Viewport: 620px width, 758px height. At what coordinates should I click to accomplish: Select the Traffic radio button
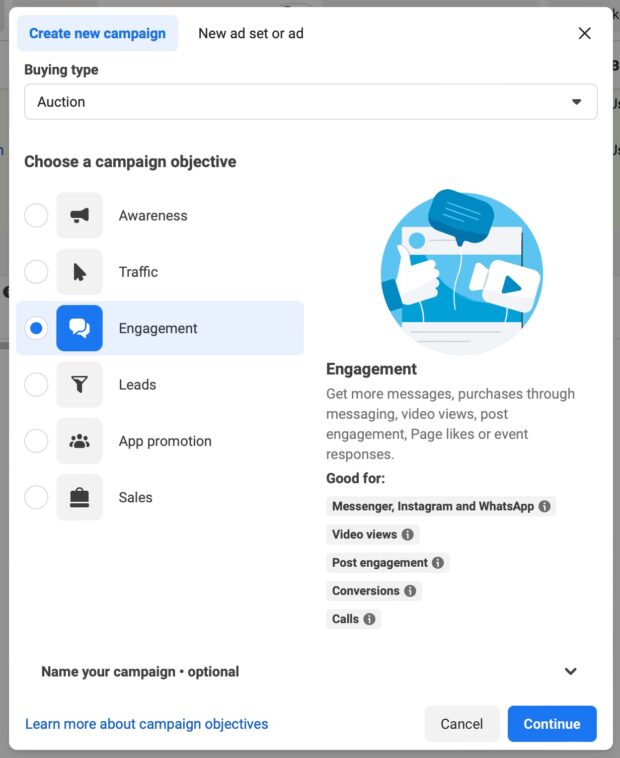pyautogui.click(x=36, y=272)
